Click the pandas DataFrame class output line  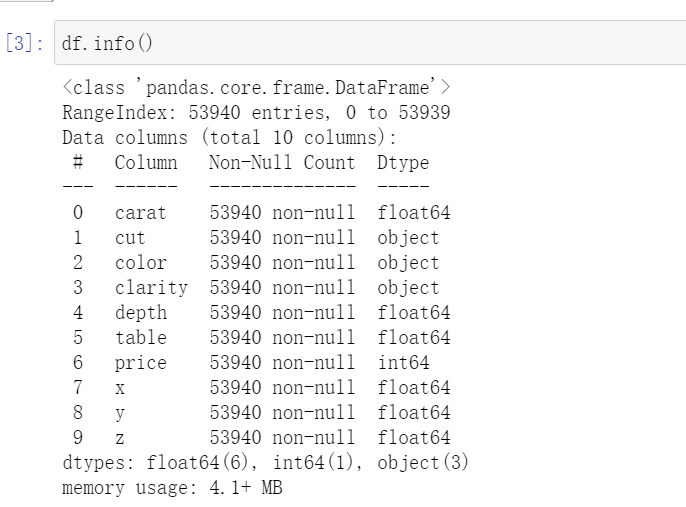pyautogui.click(x=255, y=89)
